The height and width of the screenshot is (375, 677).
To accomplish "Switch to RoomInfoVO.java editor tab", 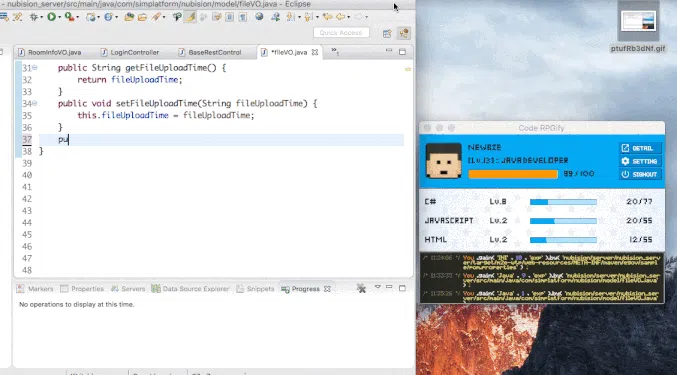I will pos(50,52).
